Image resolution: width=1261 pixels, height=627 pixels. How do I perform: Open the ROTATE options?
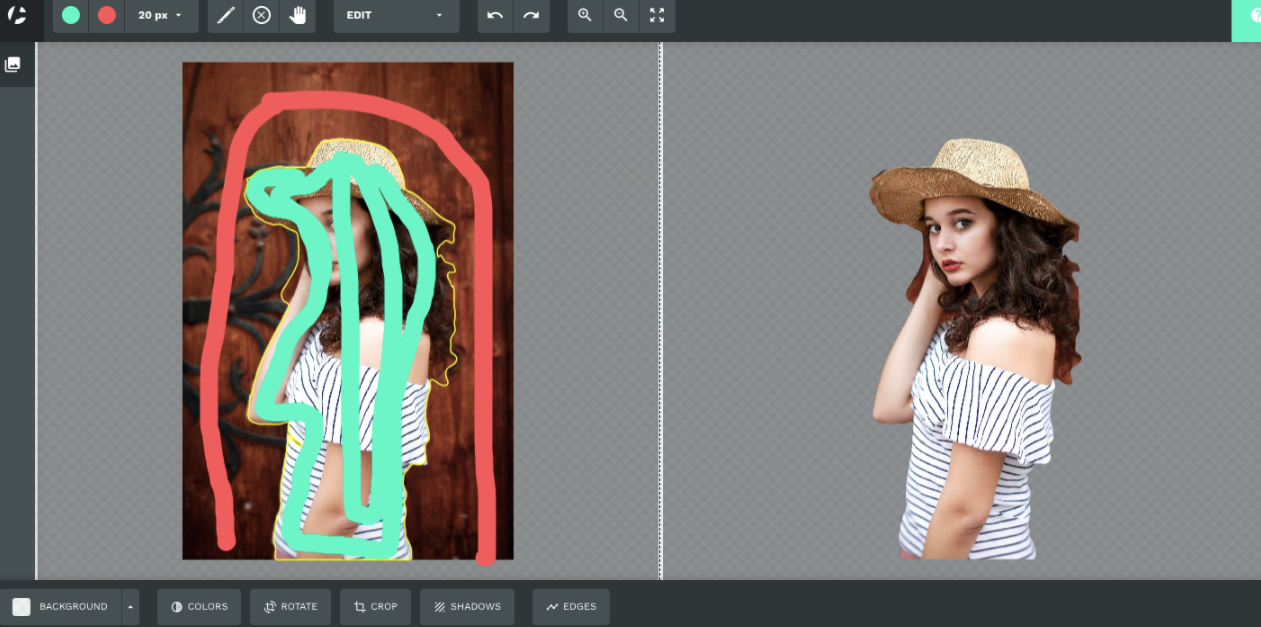(x=291, y=607)
